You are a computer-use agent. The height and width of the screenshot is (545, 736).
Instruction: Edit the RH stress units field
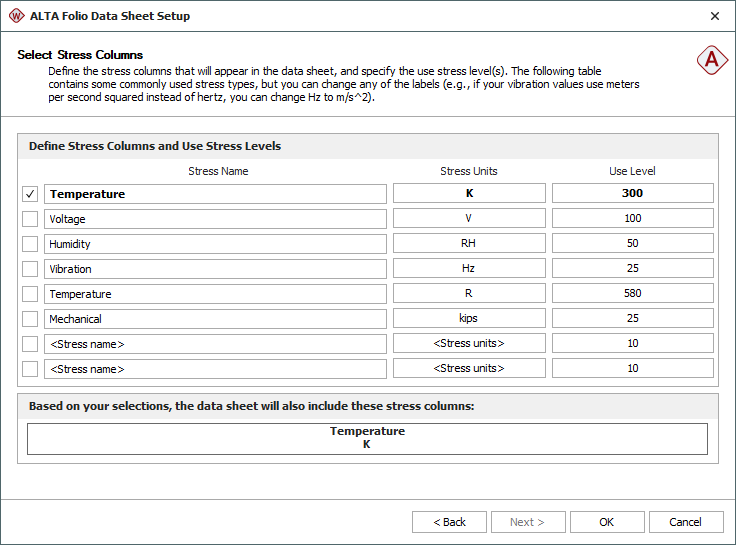[469, 244]
